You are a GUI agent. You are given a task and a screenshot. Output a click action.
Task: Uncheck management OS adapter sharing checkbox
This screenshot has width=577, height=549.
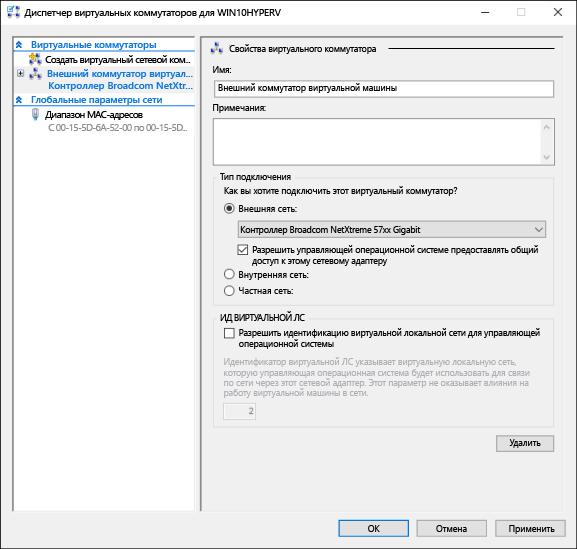coord(243,250)
